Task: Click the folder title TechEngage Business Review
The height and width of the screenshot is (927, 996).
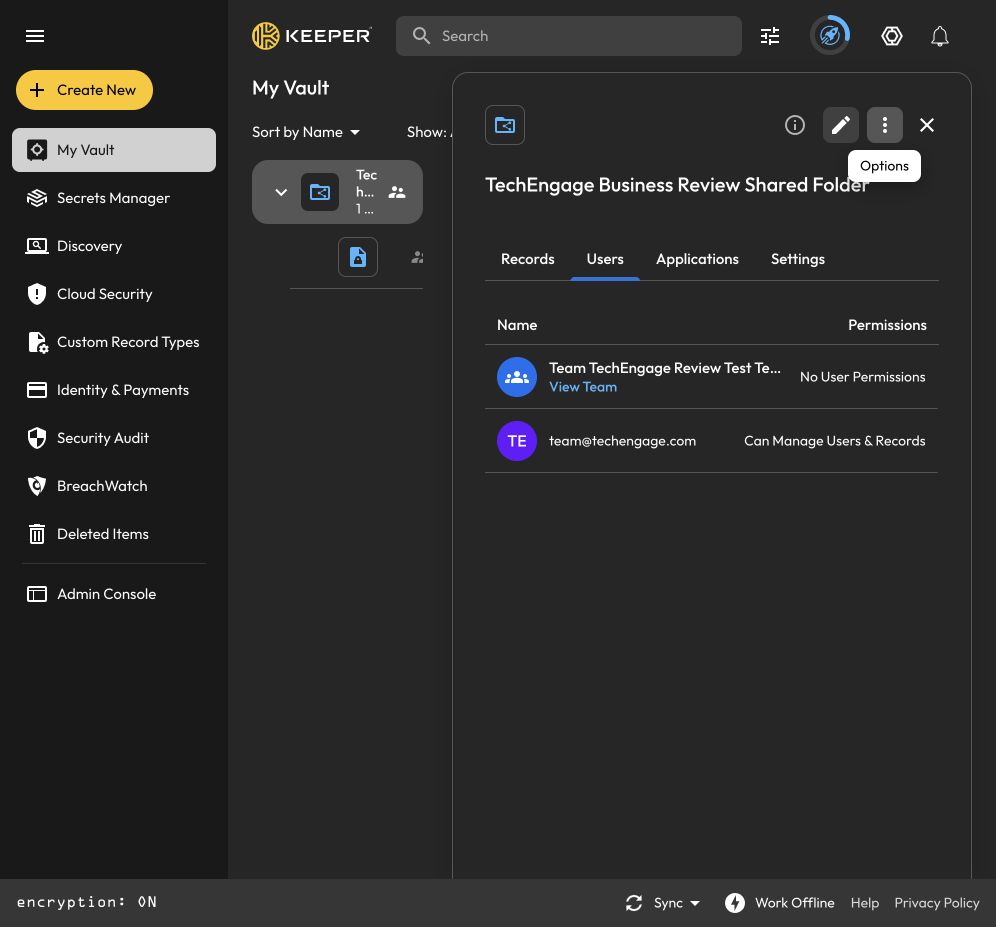Action: tap(676, 185)
